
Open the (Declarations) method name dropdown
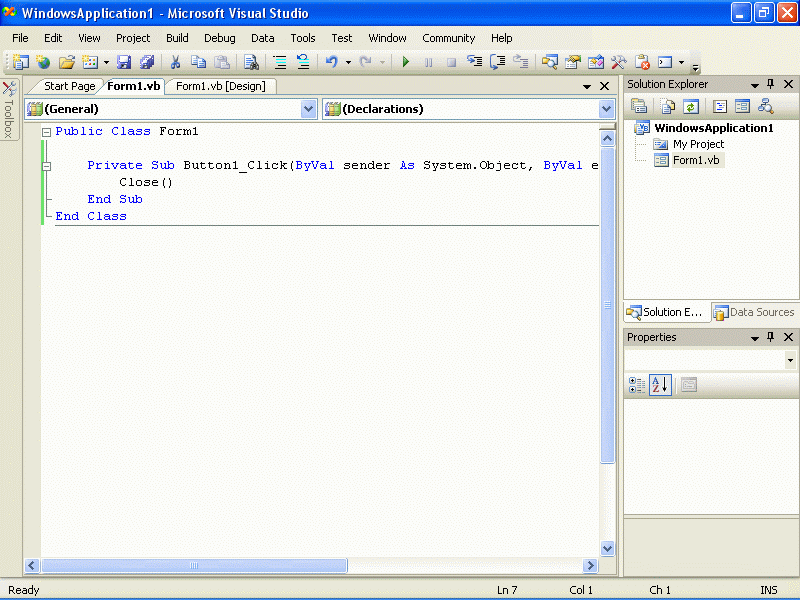(x=606, y=109)
